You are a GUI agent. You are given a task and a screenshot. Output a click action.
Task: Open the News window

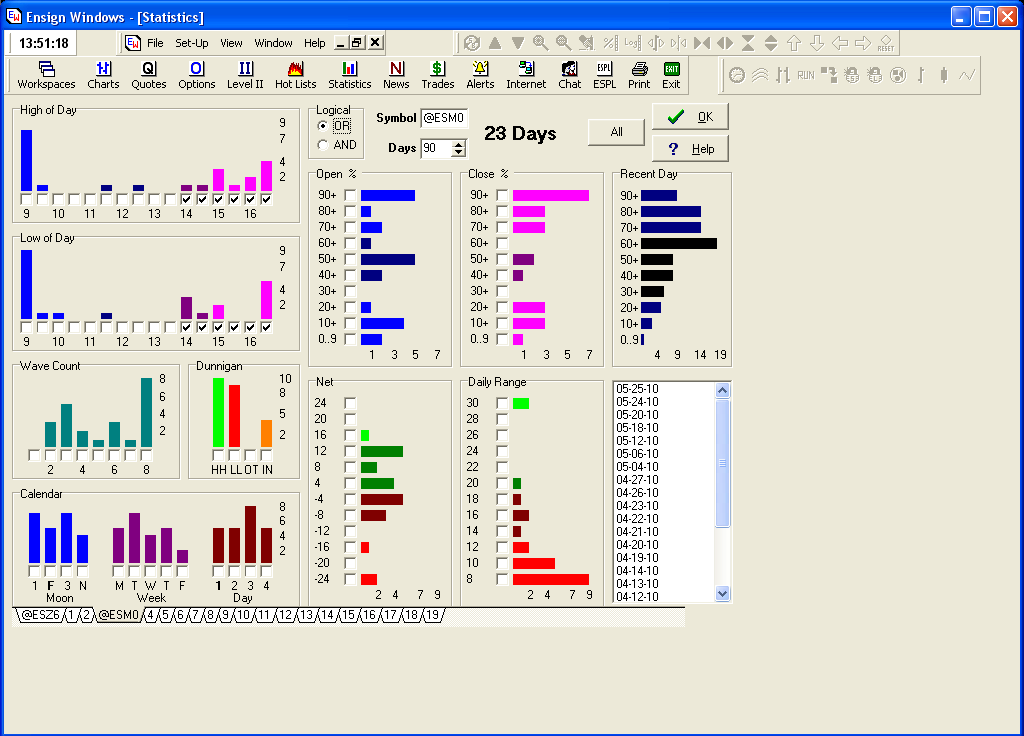[x=396, y=75]
